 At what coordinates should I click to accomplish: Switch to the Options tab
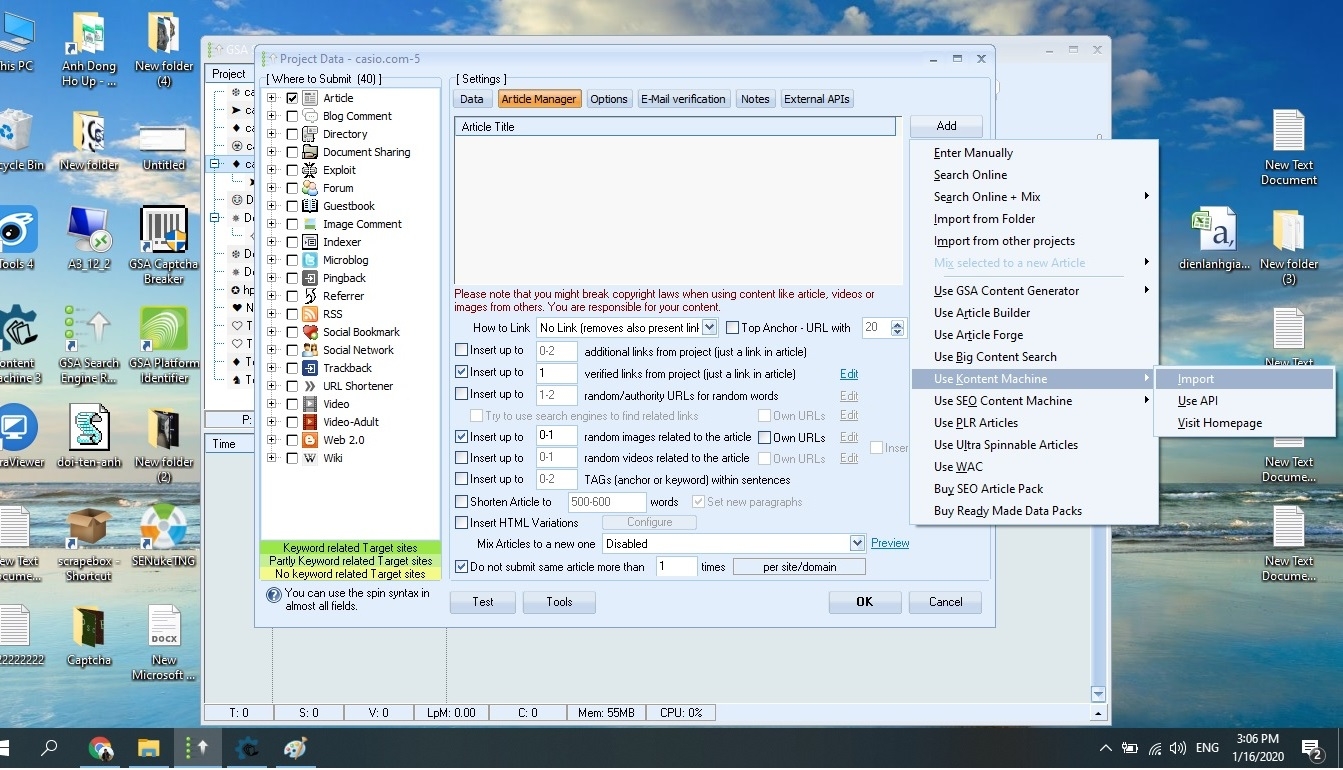pos(609,99)
